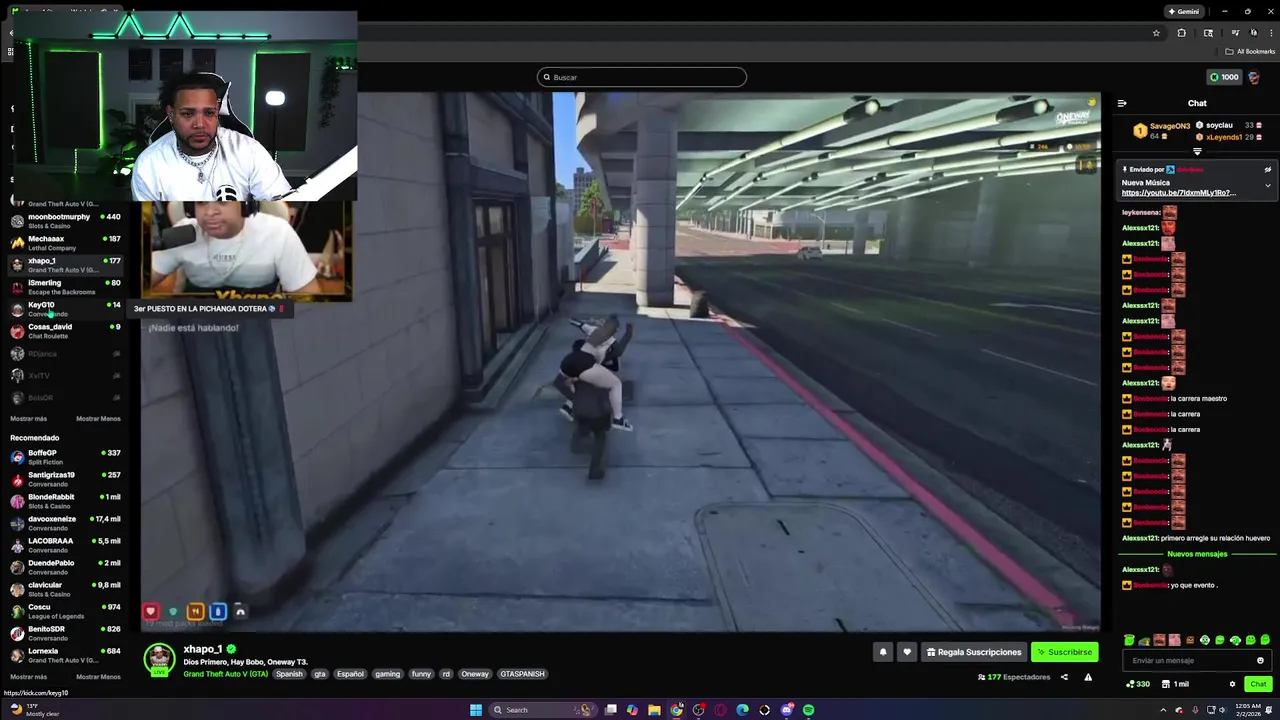Open the 1 mil shop icon
The width and height of the screenshot is (1280, 720).
(x=1175, y=684)
